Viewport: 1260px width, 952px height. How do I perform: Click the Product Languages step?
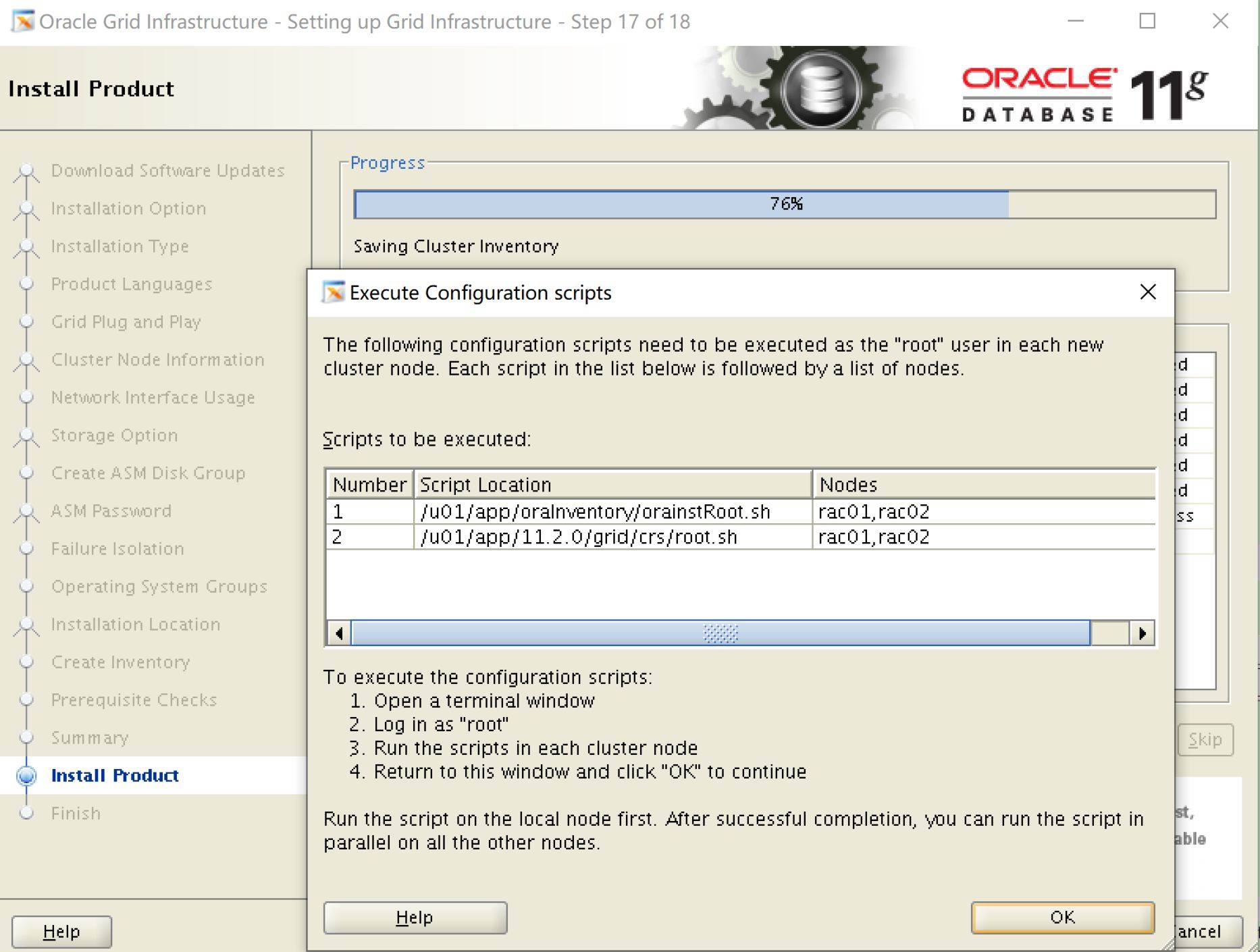pos(132,284)
